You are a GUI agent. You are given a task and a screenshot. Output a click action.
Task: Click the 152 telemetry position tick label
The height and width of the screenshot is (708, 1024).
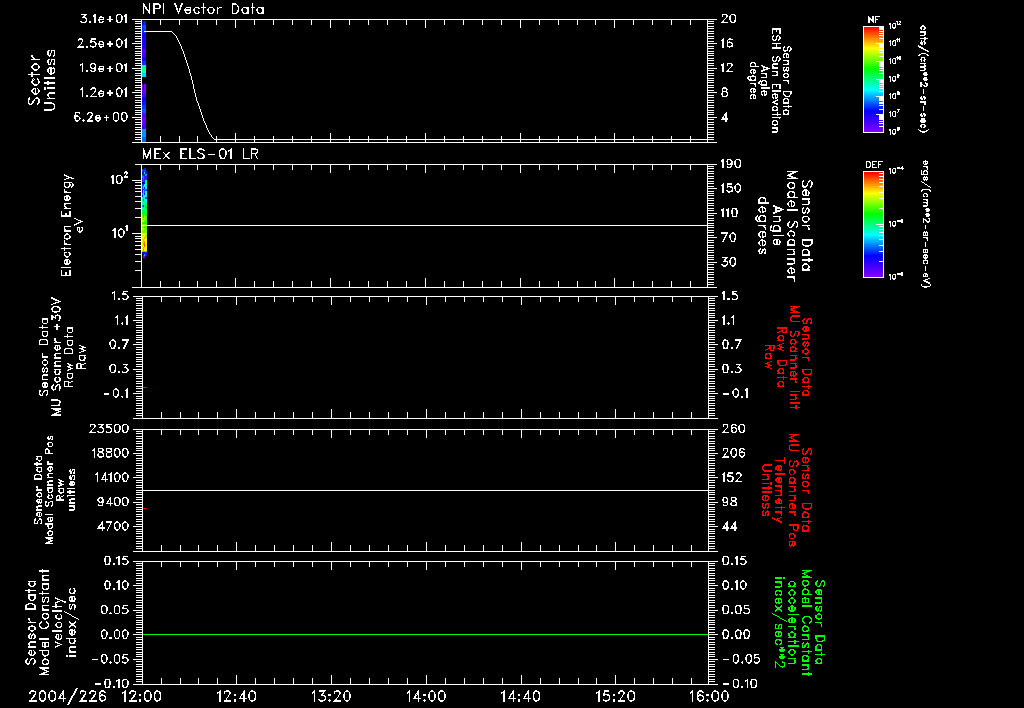coord(733,477)
